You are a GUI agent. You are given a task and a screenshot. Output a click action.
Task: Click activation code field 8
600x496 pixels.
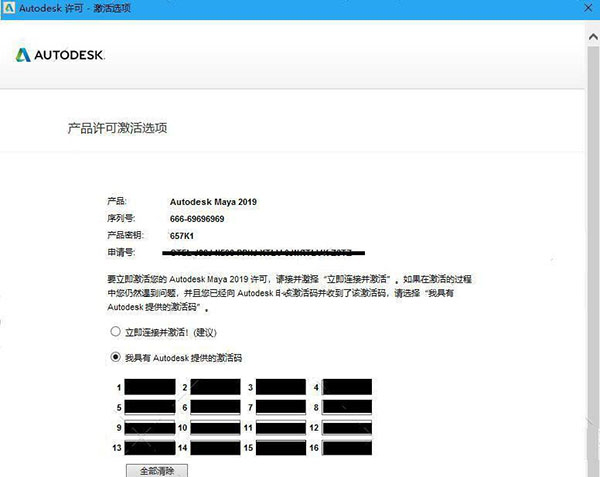[347, 407]
